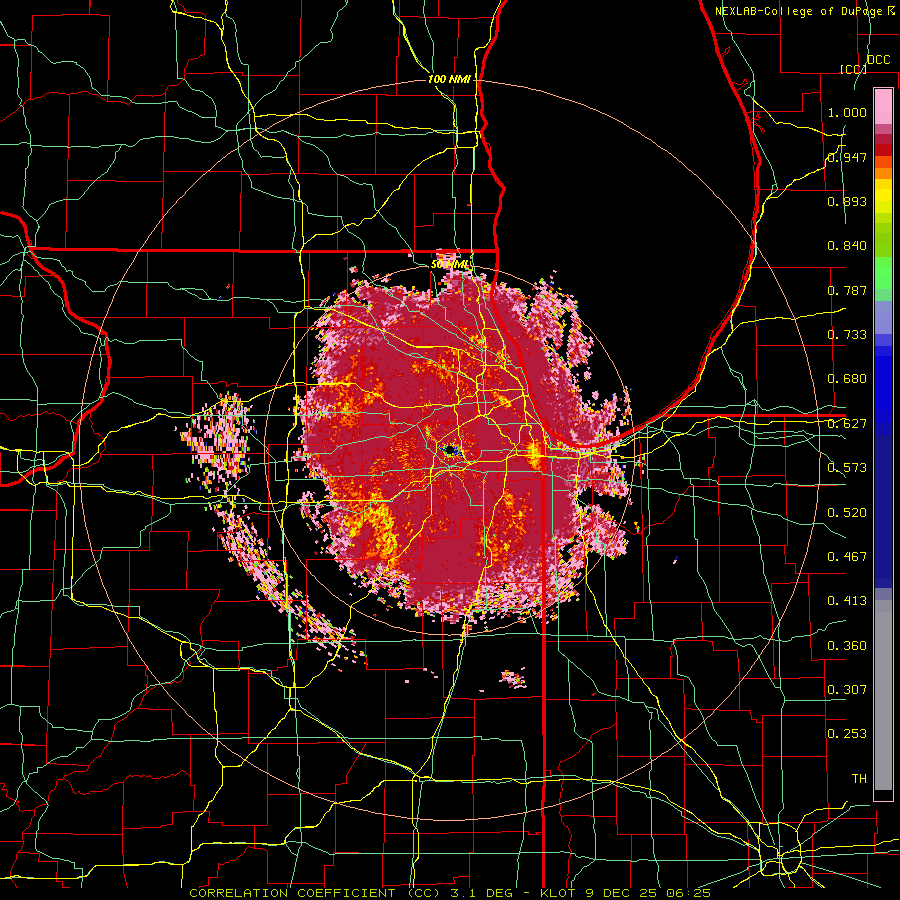900x900 pixels.
Task: Click the dark navy segment of the color bar
Action: [883, 511]
